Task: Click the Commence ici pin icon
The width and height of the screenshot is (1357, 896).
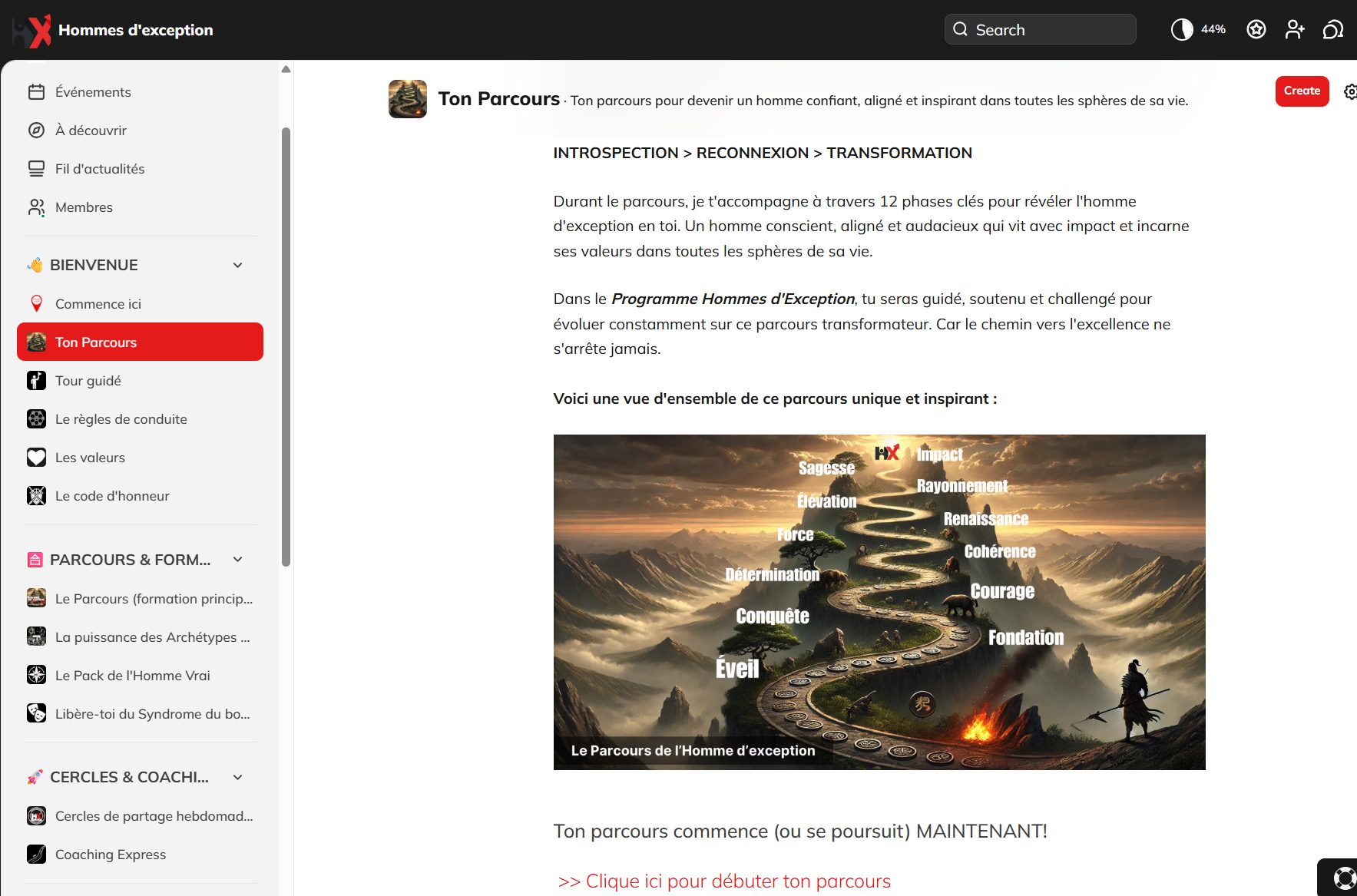Action: 36,304
